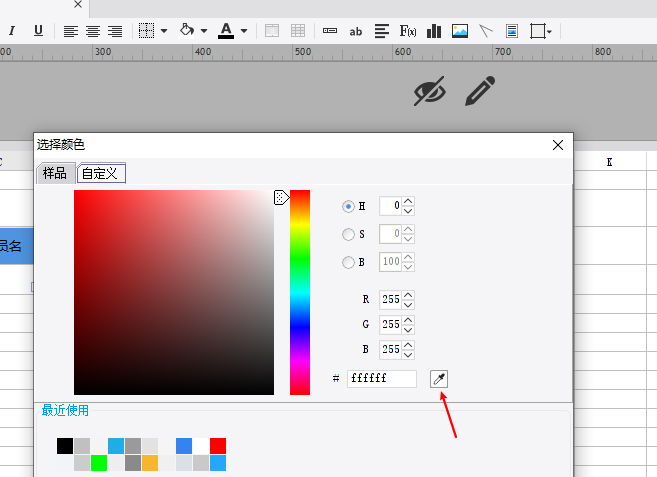657x477 pixels.
Task: Switch to the 样品 tab
Action: [x=55, y=173]
